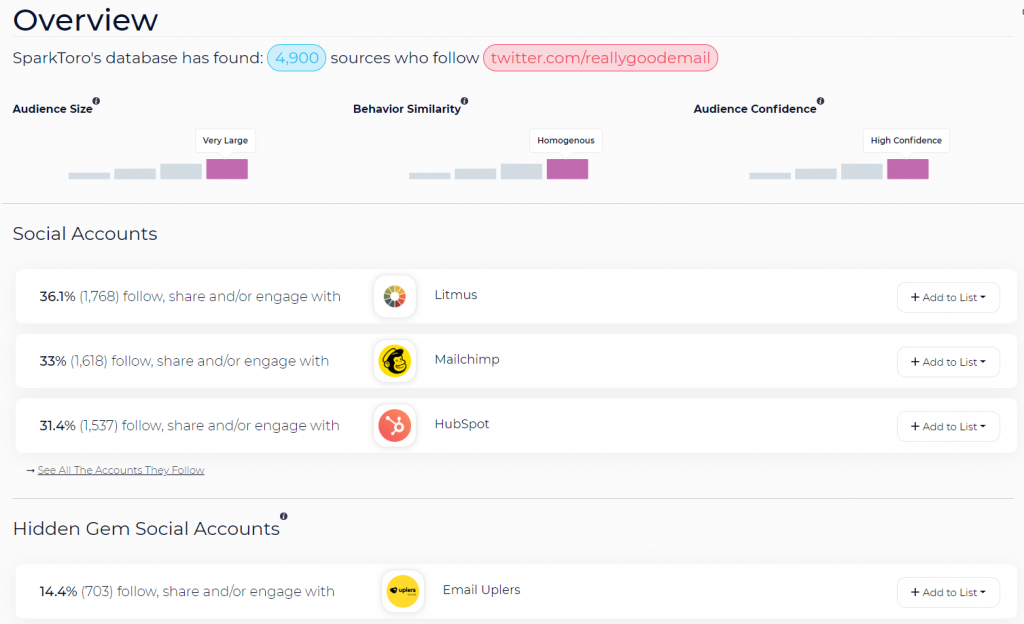Open the Mailchimp account name
This screenshot has width=1024, height=624.
pyautogui.click(x=467, y=359)
